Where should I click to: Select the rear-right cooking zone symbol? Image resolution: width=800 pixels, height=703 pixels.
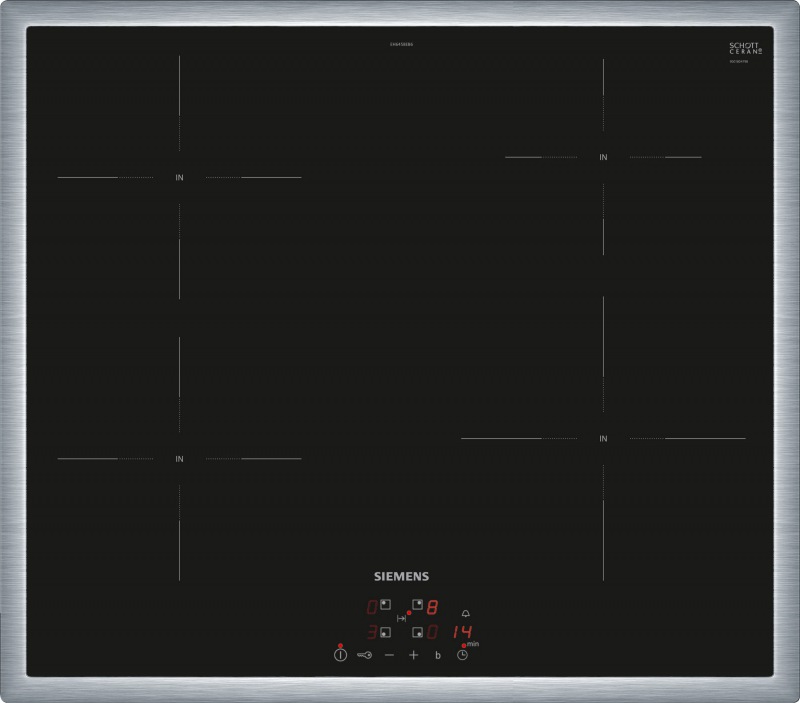pos(417,605)
